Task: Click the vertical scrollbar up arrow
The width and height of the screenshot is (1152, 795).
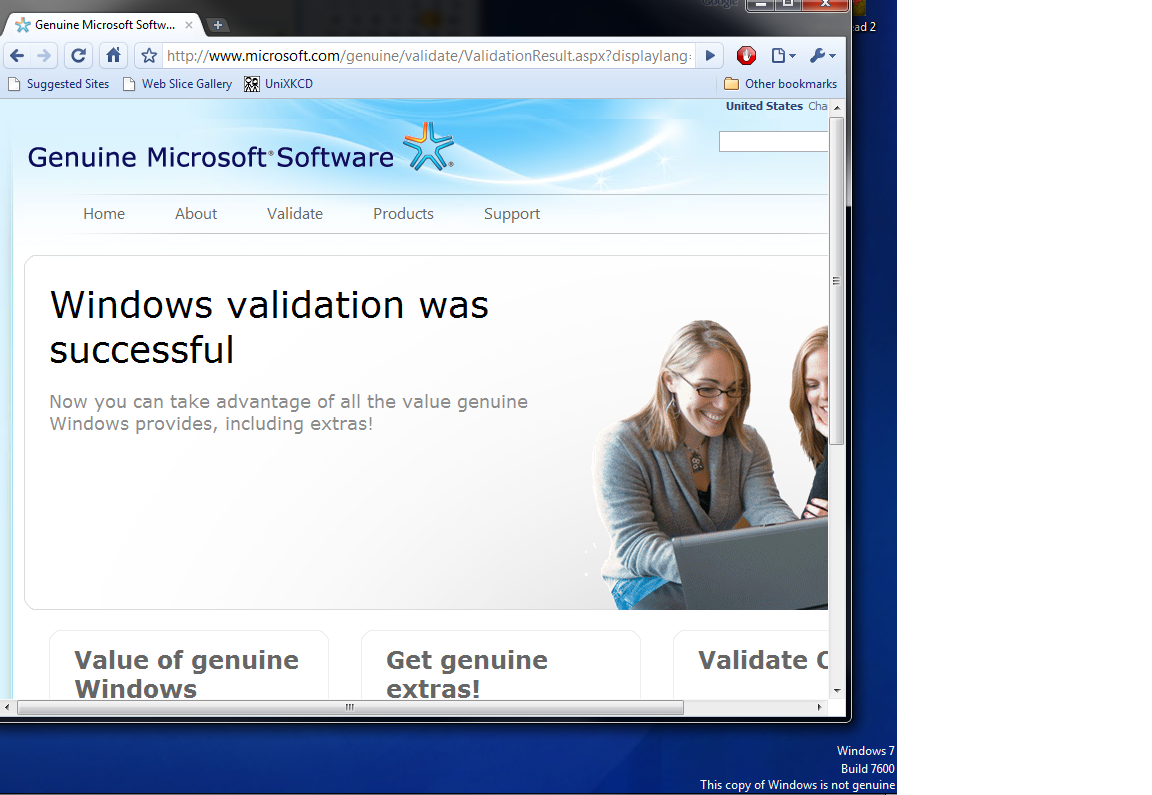Action: (x=837, y=107)
